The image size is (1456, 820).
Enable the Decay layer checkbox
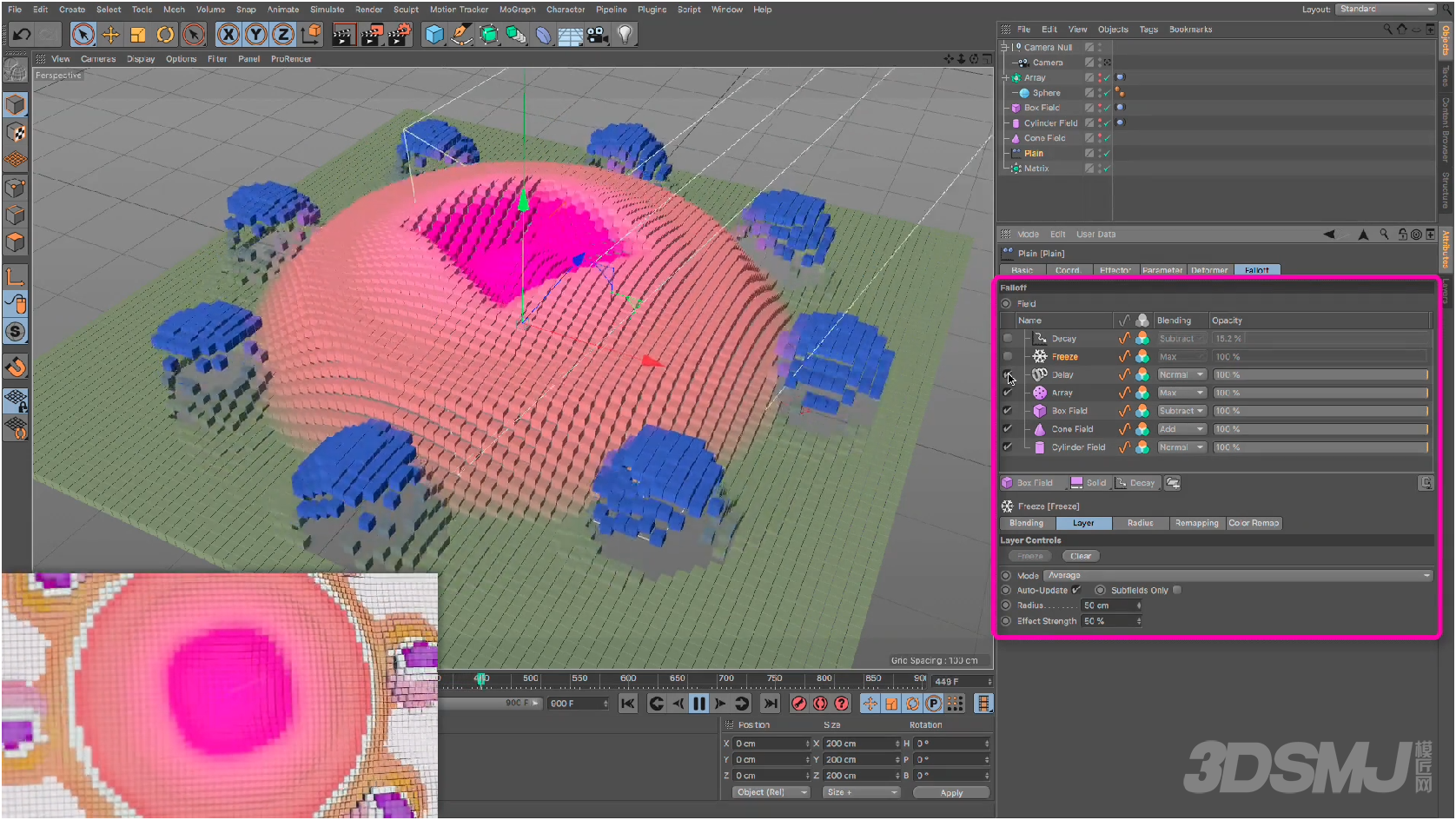point(1008,338)
